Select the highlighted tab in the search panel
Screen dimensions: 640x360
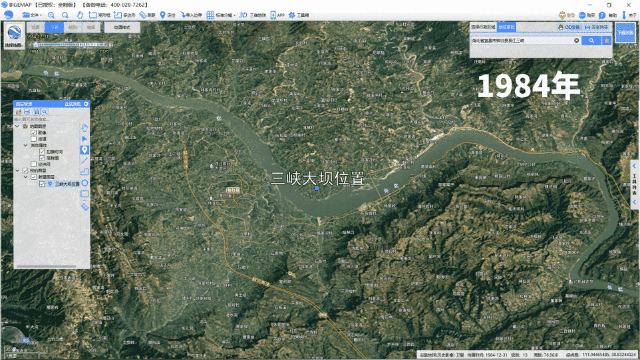click(506, 27)
